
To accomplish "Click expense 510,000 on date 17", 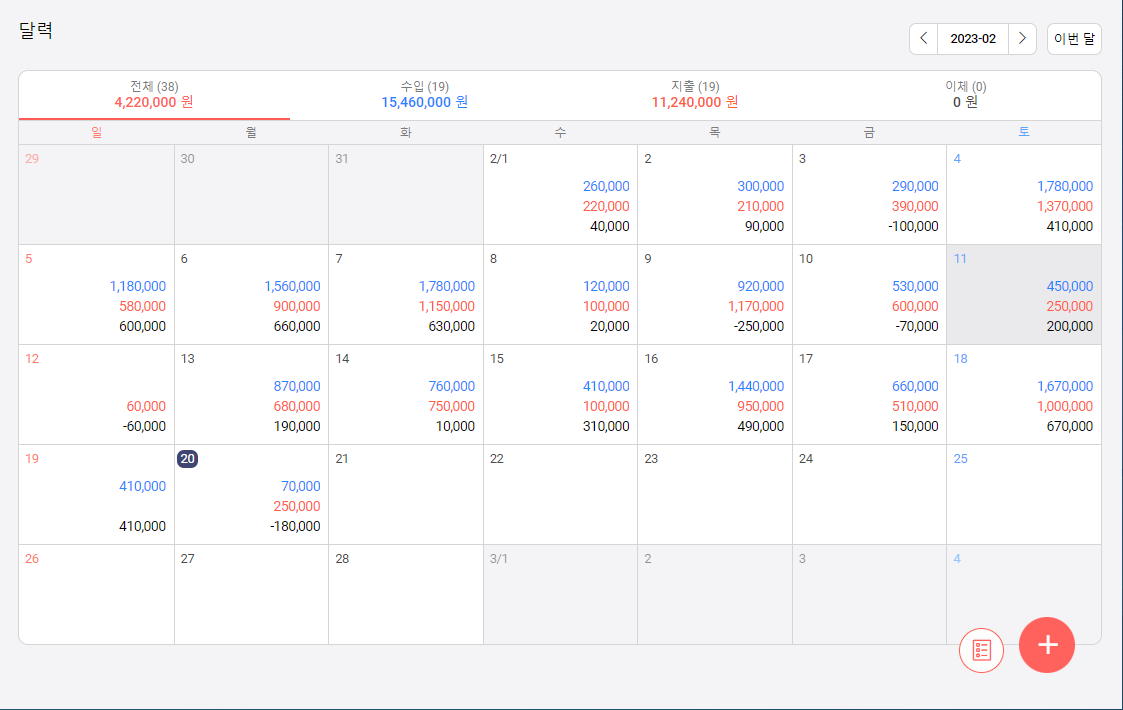I will (915, 406).
